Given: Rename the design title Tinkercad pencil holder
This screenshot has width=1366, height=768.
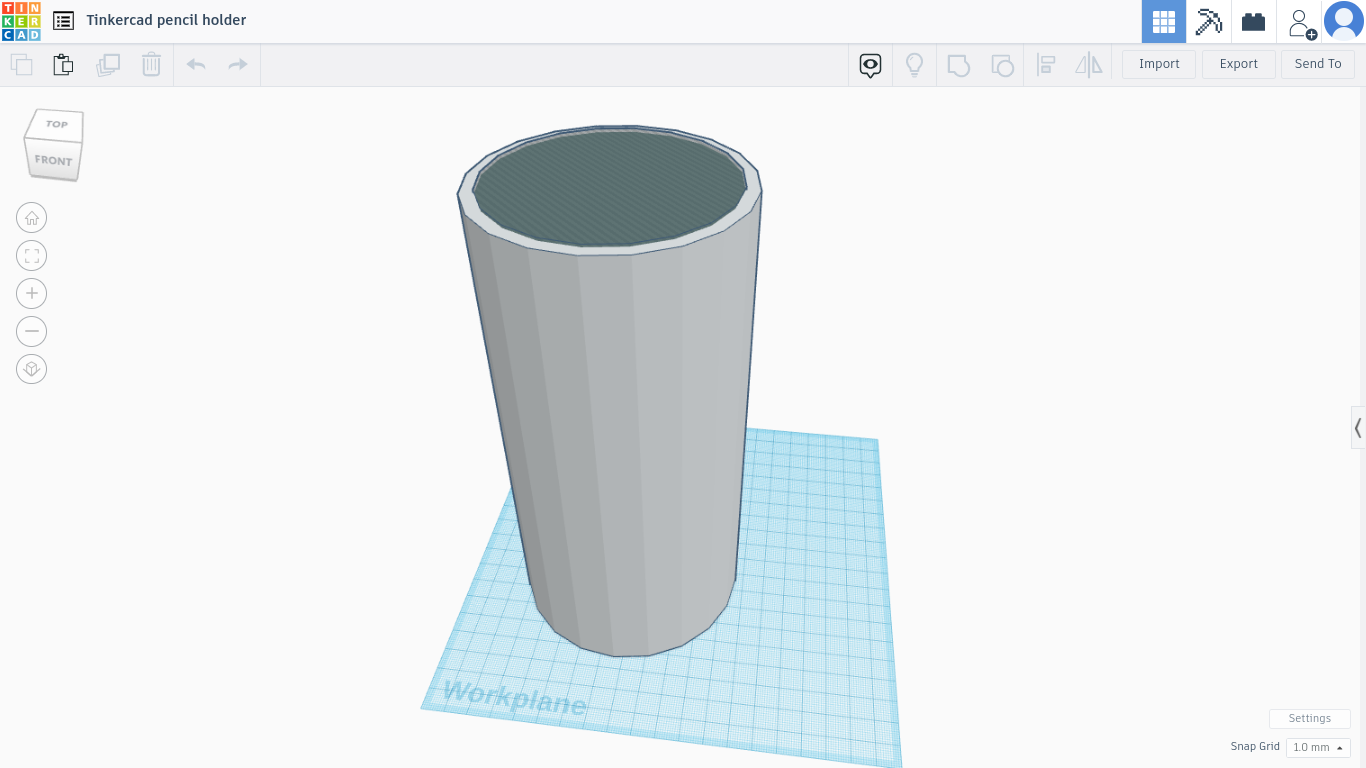Looking at the screenshot, I should click(x=166, y=20).
